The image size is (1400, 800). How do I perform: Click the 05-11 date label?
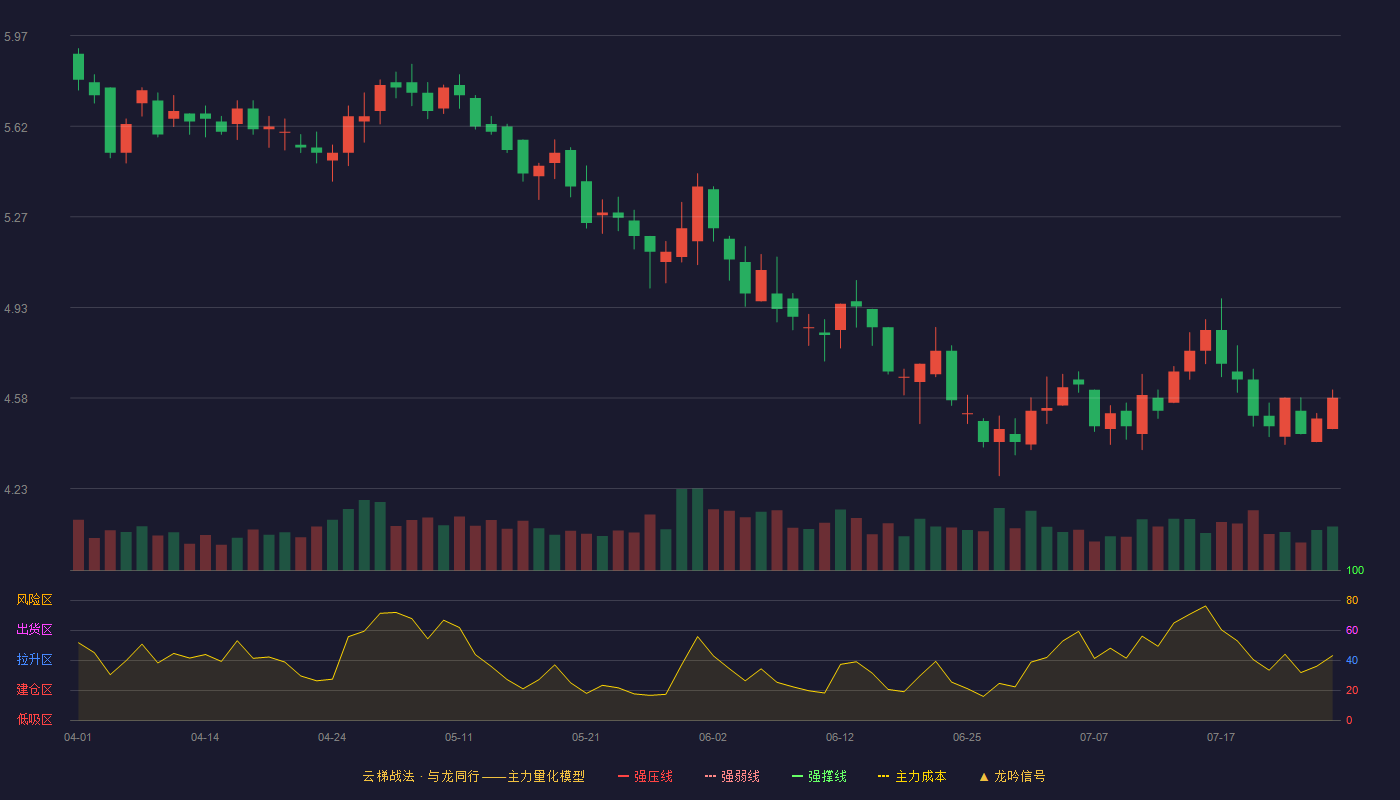(459, 737)
